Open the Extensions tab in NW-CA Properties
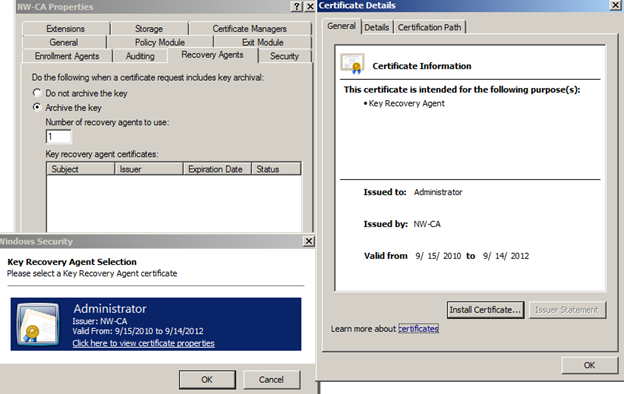624x394 pixels. point(66,29)
